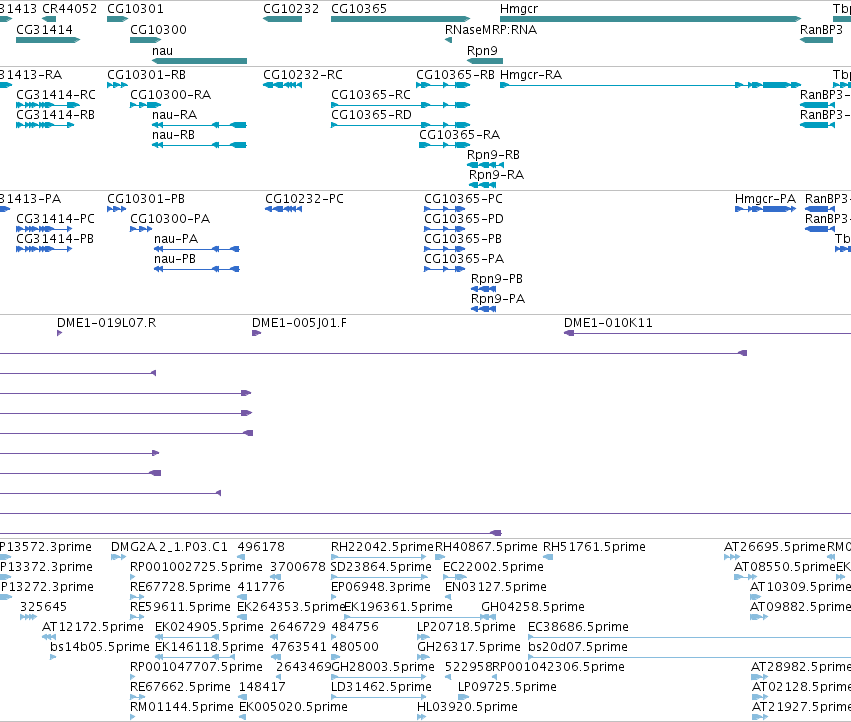Click transcript Rpn9-RA
The height and width of the screenshot is (722, 851).
pyautogui.click(x=497, y=175)
